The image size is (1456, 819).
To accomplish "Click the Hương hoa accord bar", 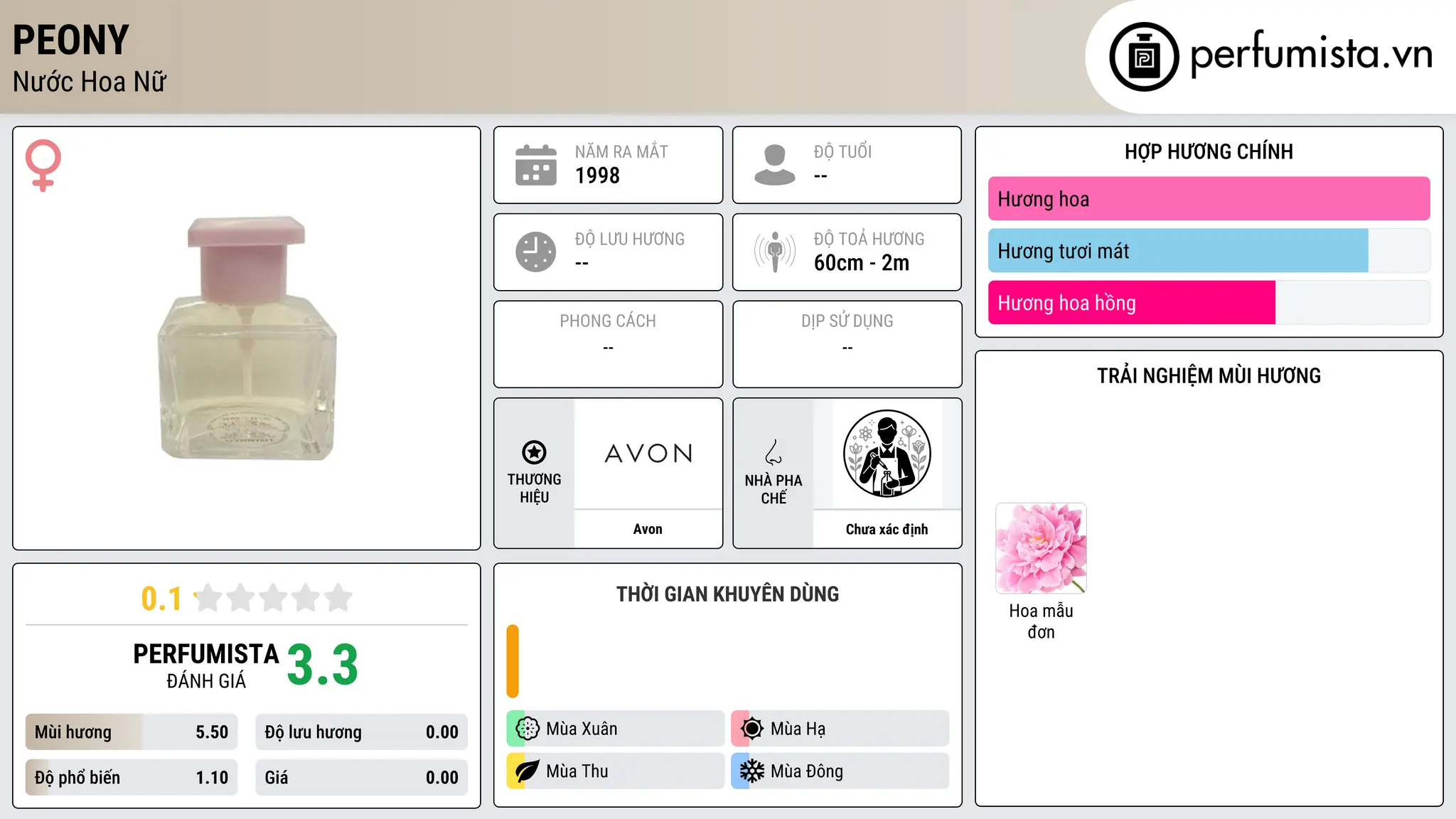I will [1209, 199].
